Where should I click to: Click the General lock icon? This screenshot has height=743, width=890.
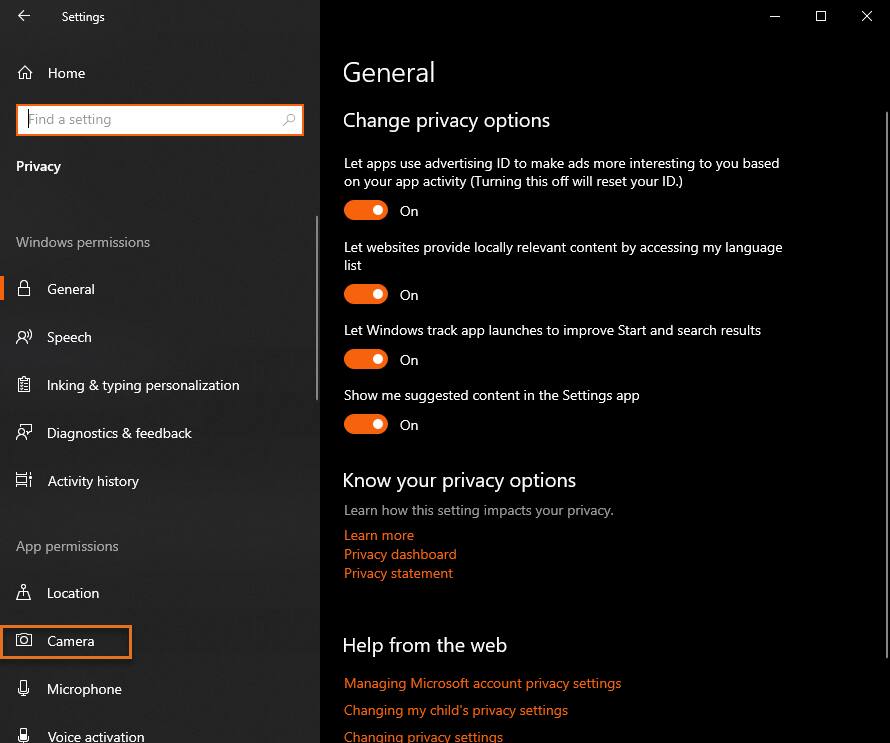tap(24, 288)
